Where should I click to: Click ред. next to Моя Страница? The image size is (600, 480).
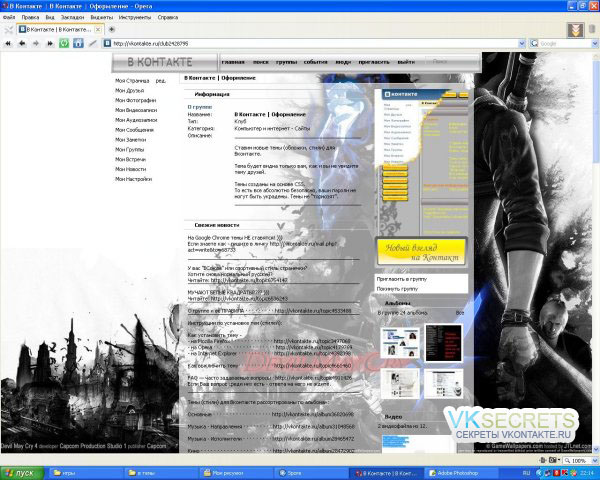(160, 81)
